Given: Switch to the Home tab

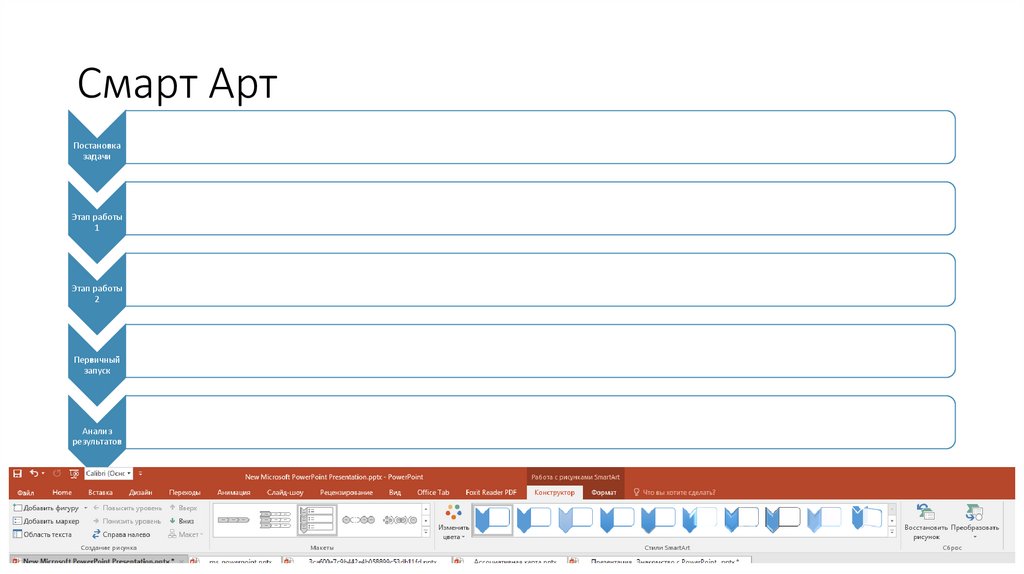Looking at the screenshot, I should click(x=62, y=492).
